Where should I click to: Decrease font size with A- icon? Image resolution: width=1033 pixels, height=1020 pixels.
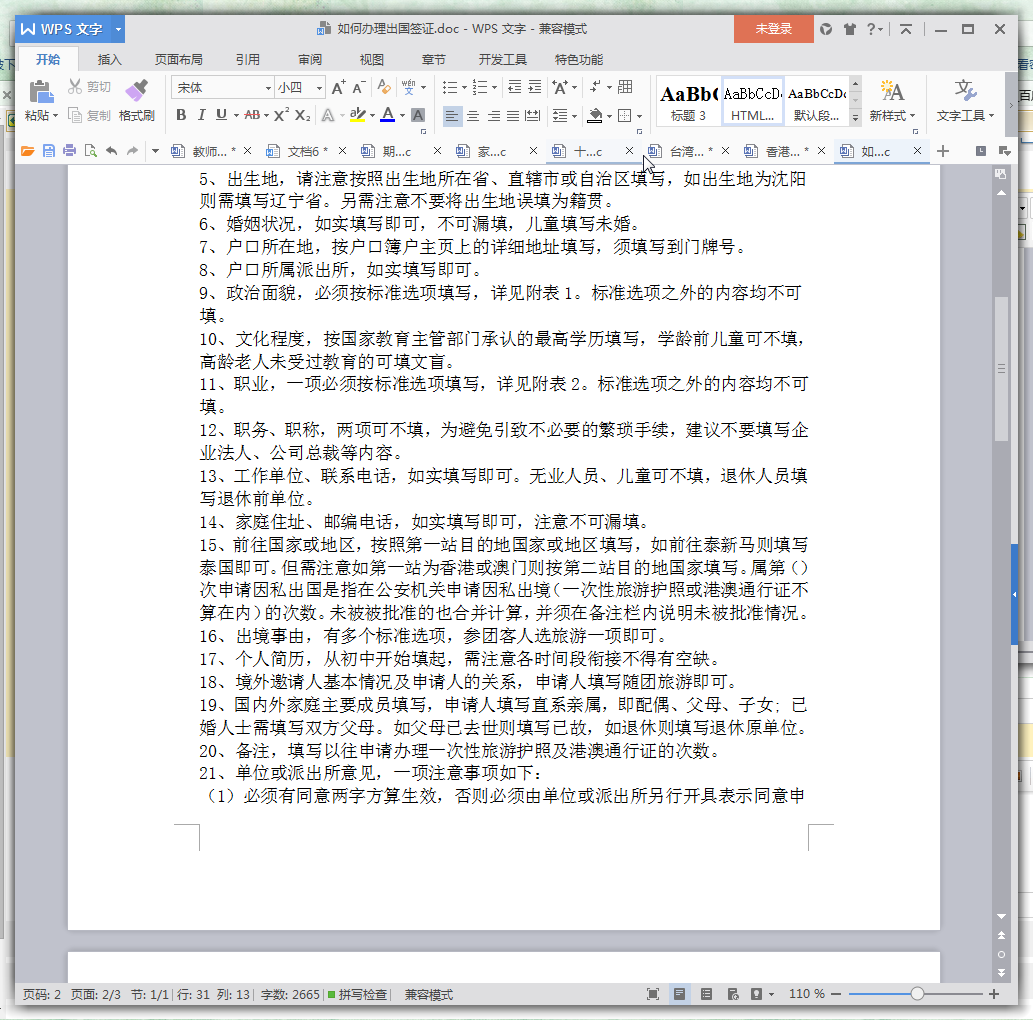pyautogui.click(x=359, y=87)
